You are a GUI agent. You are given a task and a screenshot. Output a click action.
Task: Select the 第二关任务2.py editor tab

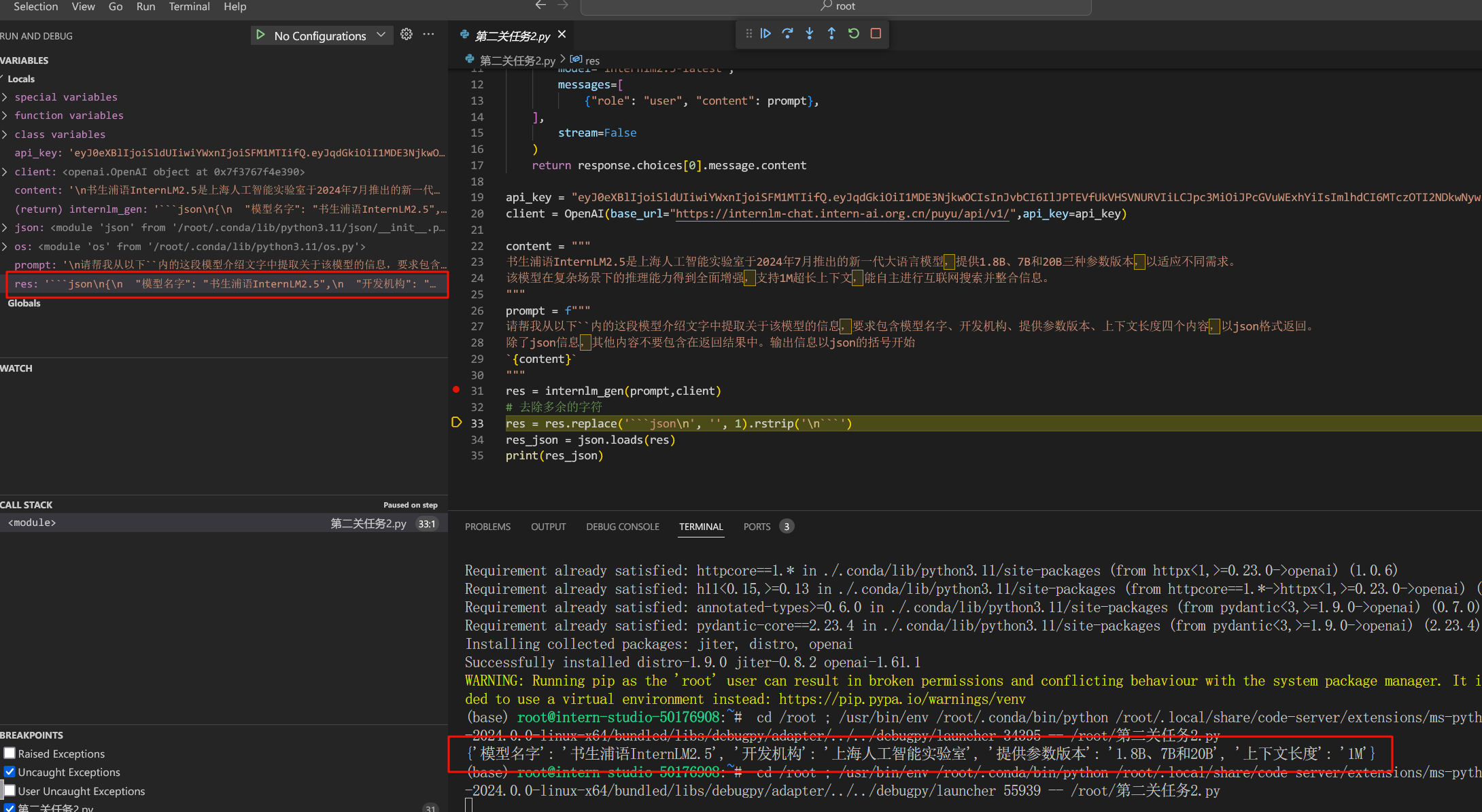(512, 35)
